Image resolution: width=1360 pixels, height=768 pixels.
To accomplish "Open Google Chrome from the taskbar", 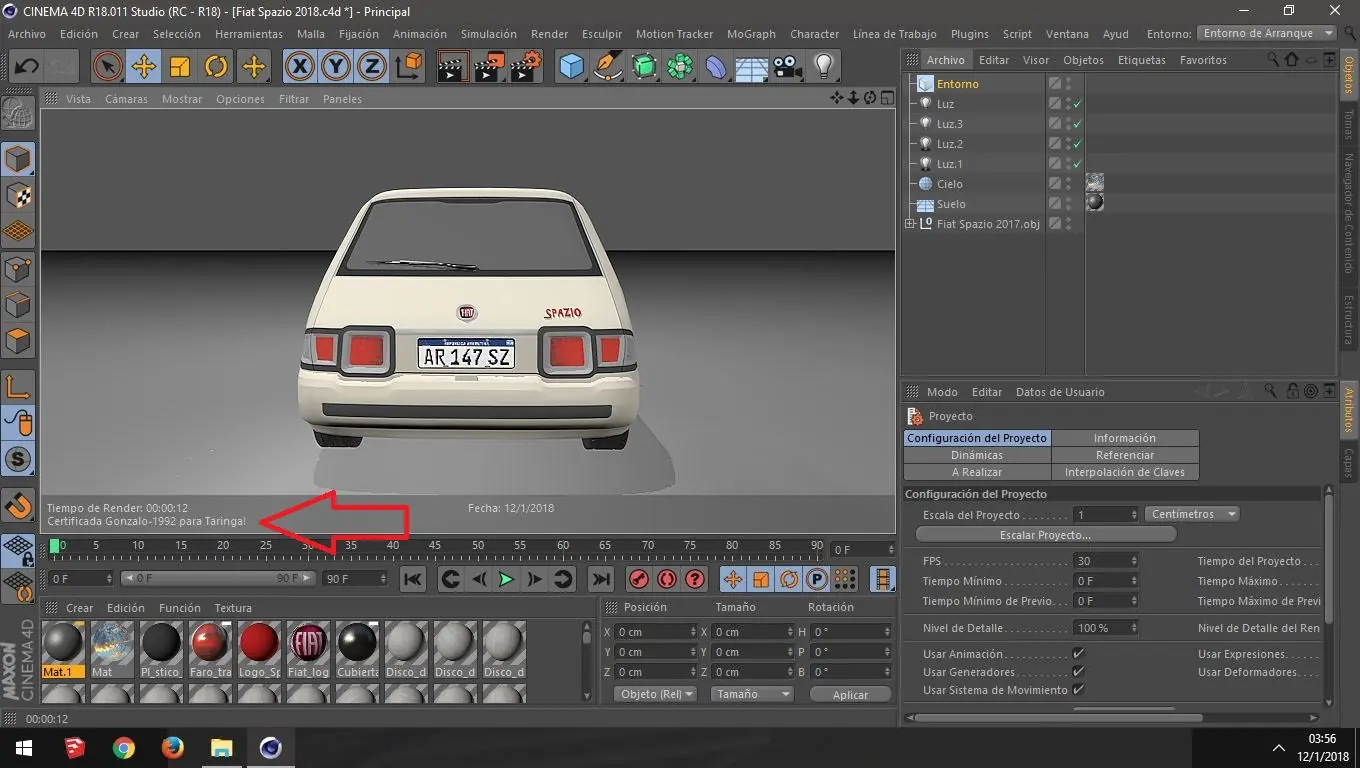I will (x=124, y=748).
